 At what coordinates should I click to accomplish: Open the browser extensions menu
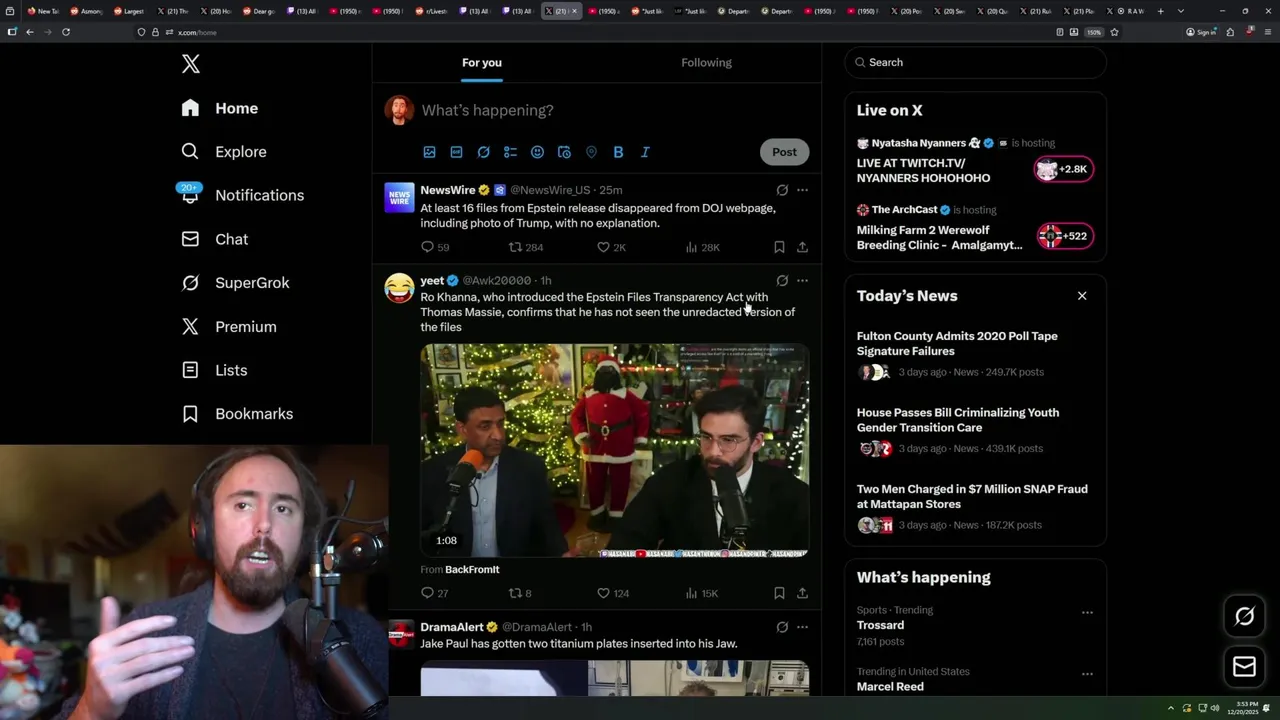[x=1230, y=32]
